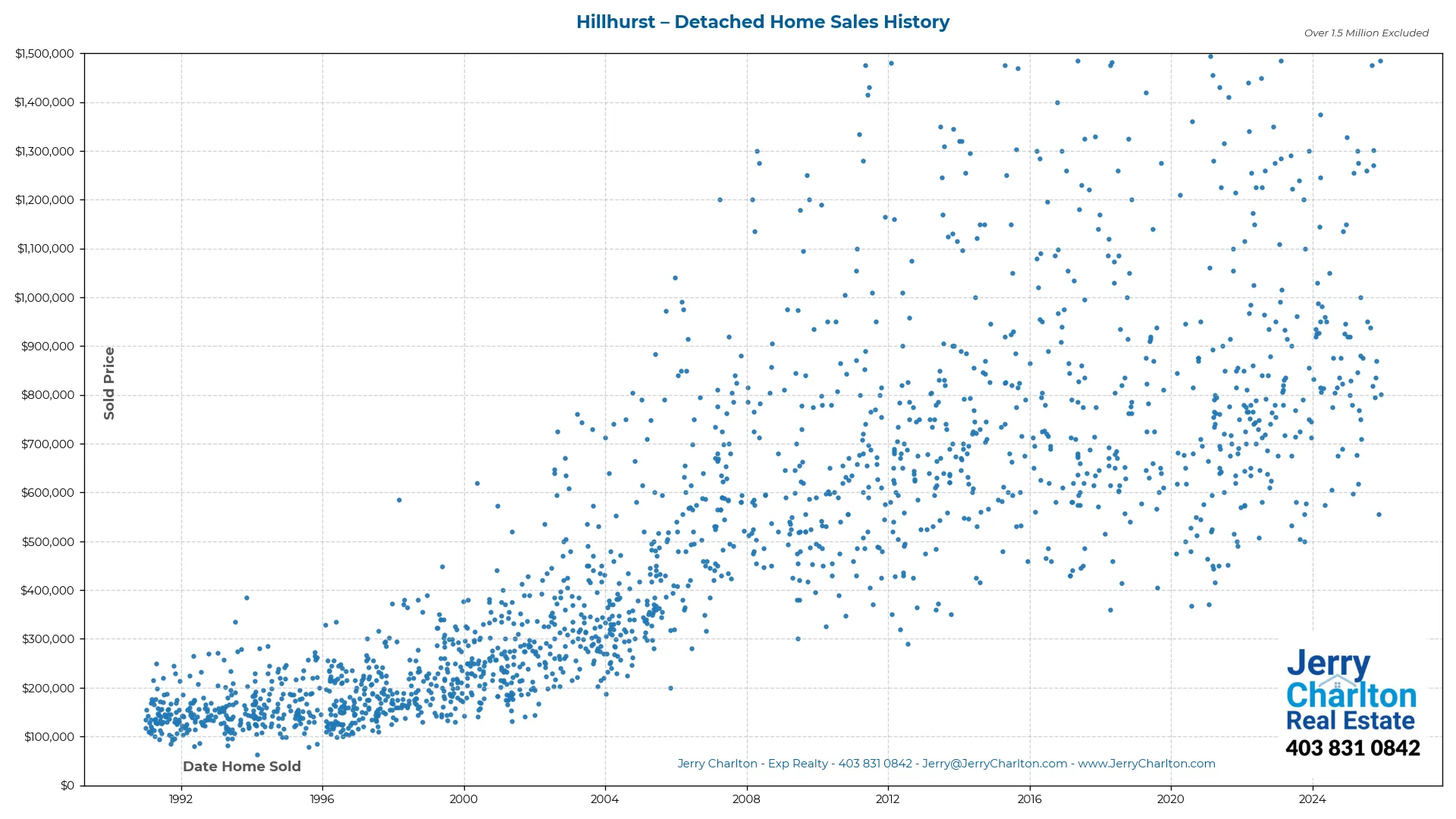Image resolution: width=1456 pixels, height=819 pixels.
Task: Select the Jerry Charlton Real Estate logo
Action: 1350,698
